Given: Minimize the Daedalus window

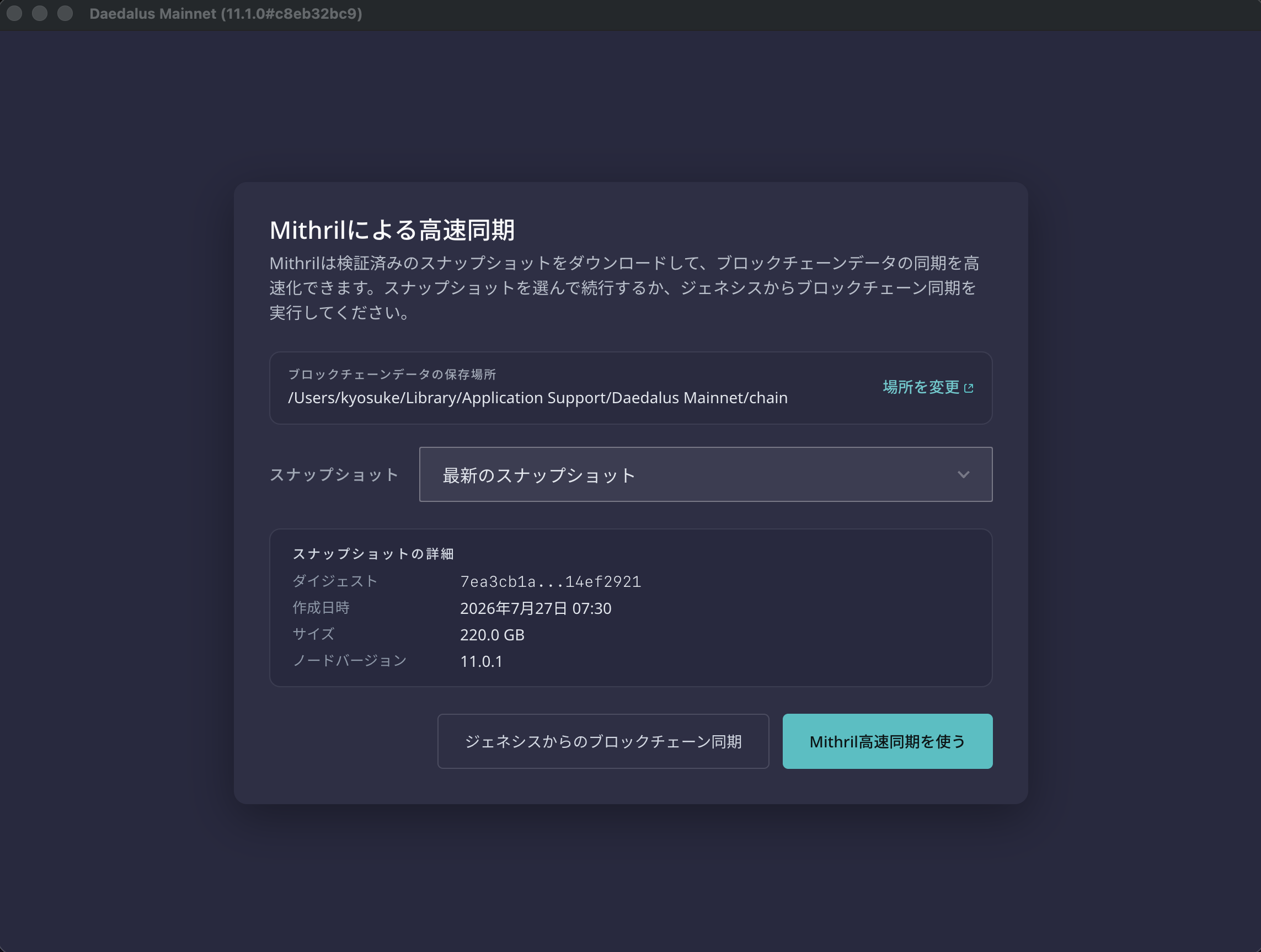Looking at the screenshot, I should click(x=40, y=13).
